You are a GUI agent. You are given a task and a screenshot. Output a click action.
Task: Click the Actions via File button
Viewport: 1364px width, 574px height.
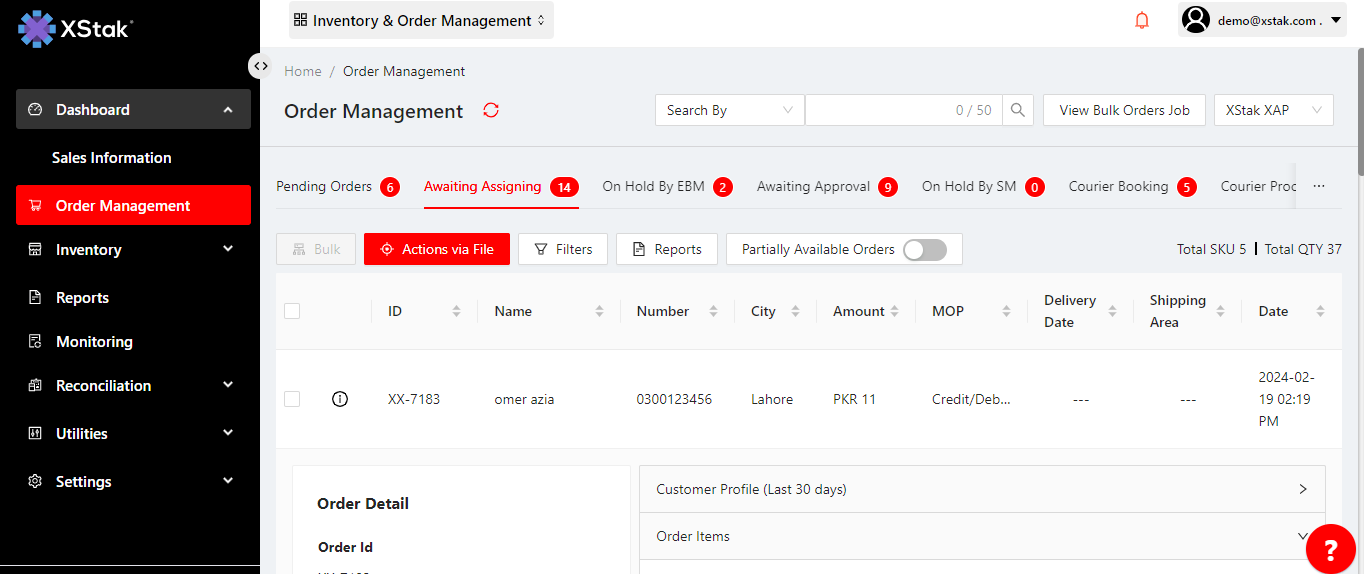click(437, 249)
